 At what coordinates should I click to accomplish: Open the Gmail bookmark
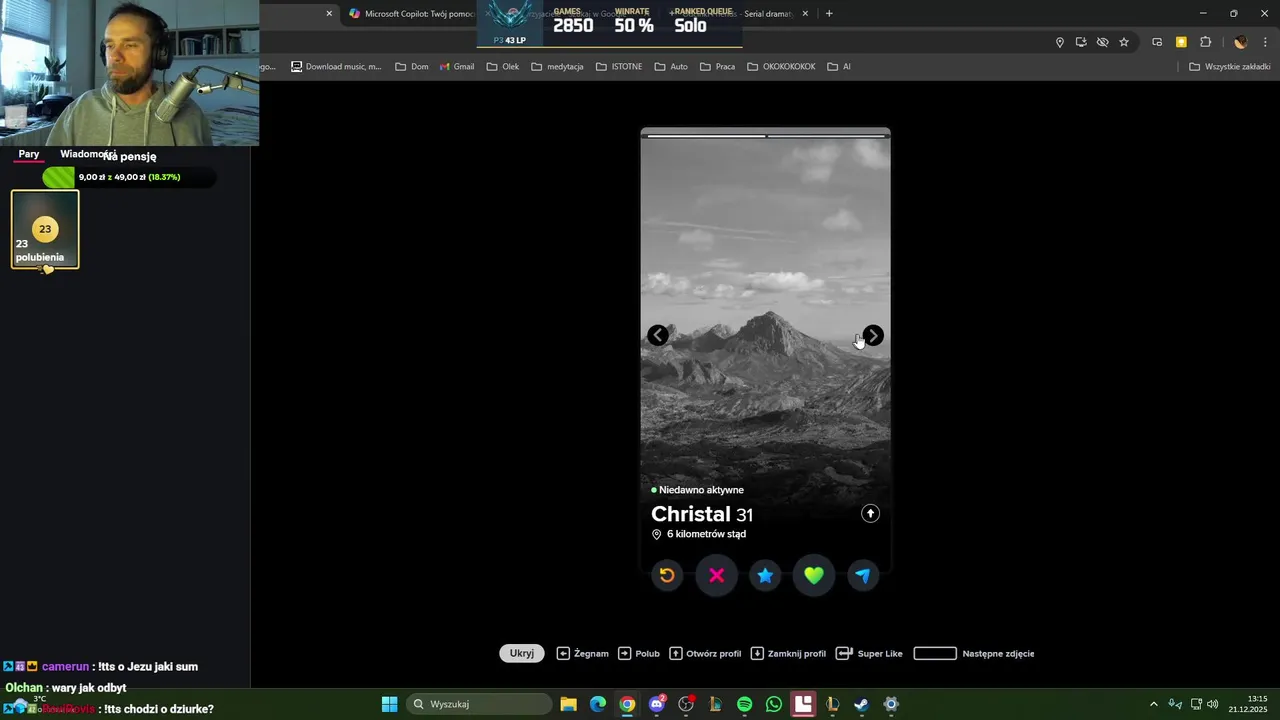click(x=457, y=67)
